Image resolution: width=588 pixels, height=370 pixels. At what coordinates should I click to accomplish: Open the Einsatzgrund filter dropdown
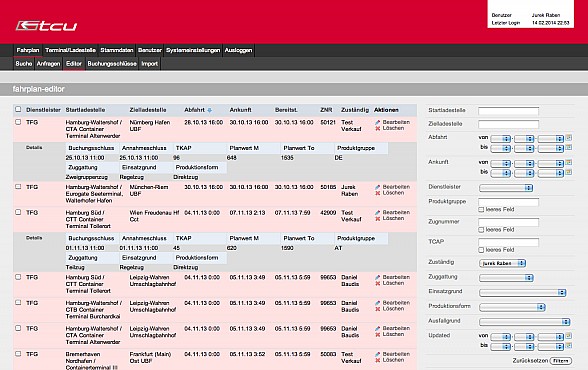(x=522, y=292)
